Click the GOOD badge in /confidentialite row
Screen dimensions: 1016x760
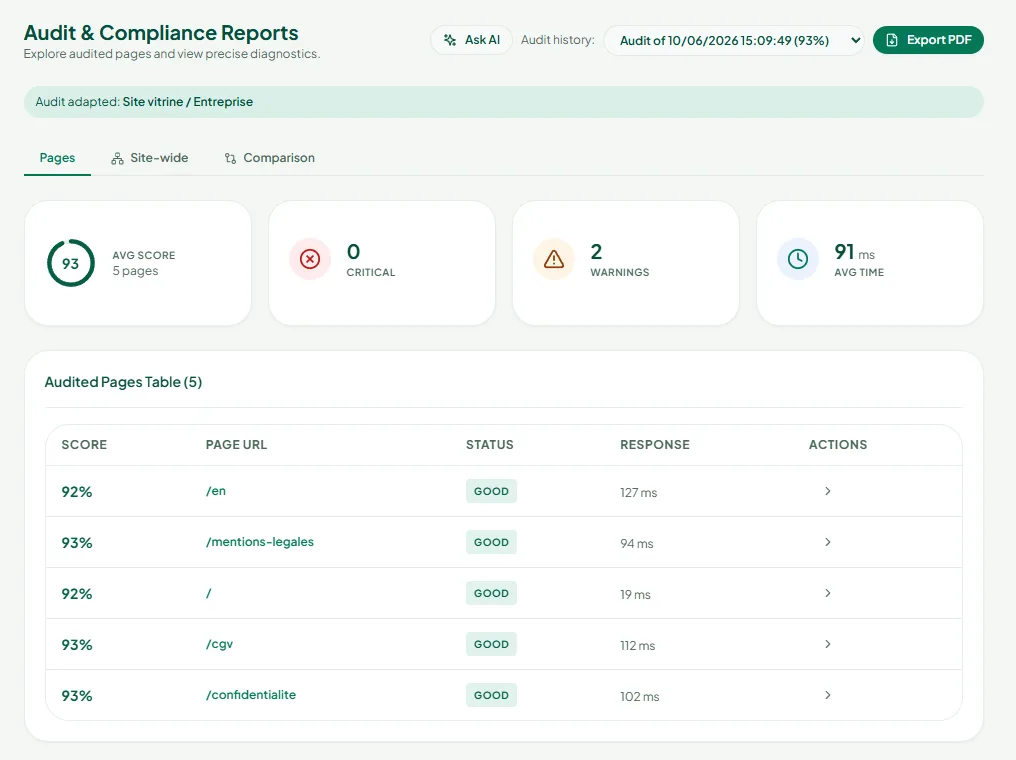click(491, 695)
